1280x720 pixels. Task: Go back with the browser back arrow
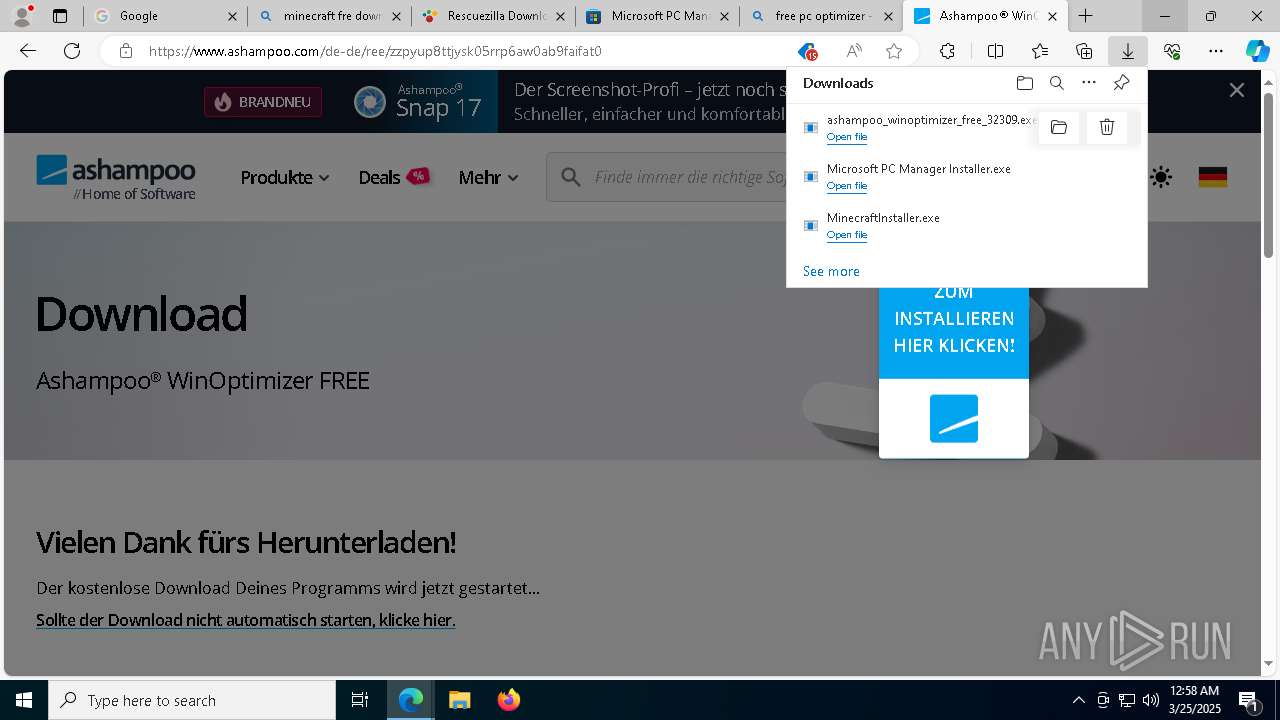pyautogui.click(x=28, y=51)
